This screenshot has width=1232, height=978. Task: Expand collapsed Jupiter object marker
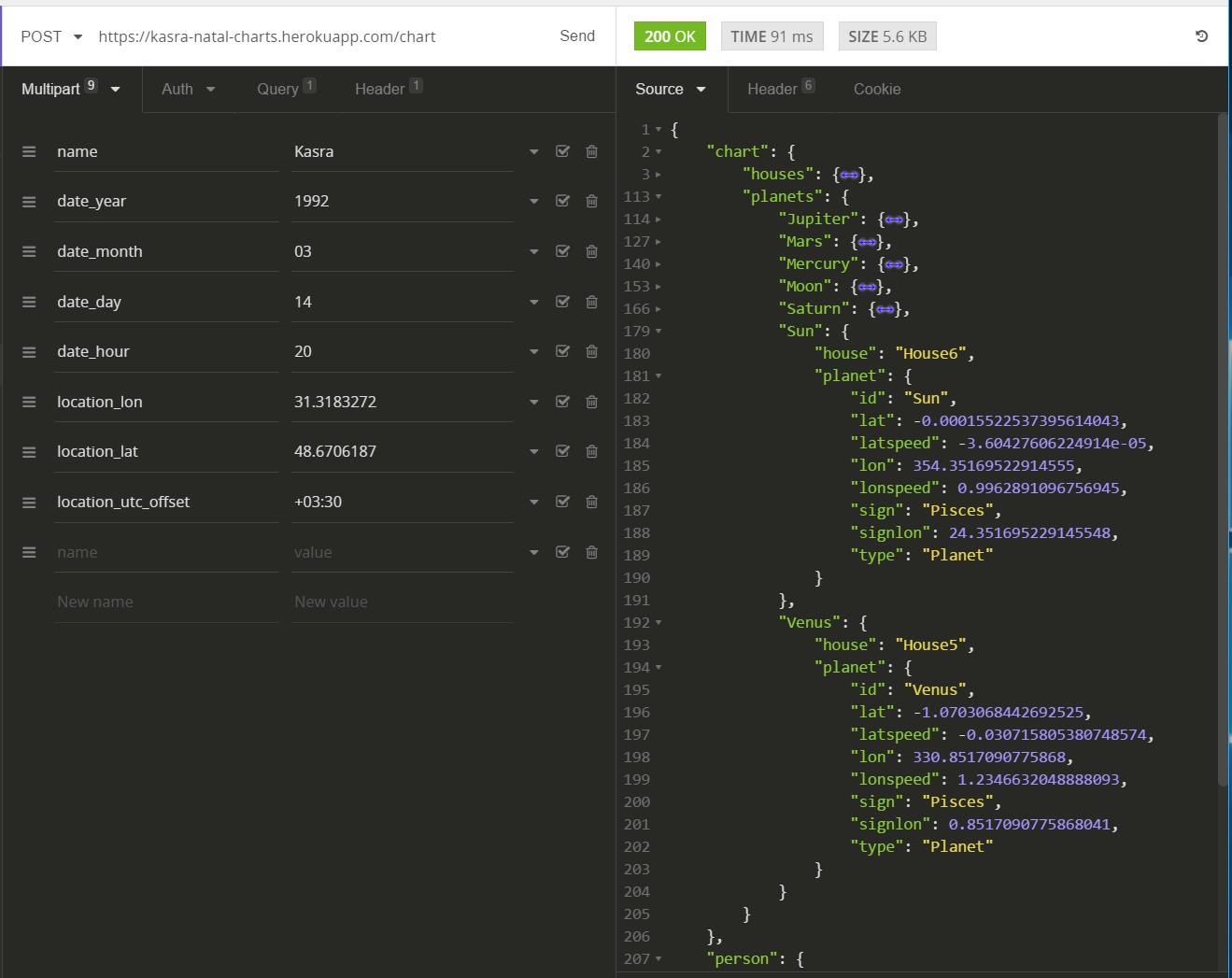[894, 220]
